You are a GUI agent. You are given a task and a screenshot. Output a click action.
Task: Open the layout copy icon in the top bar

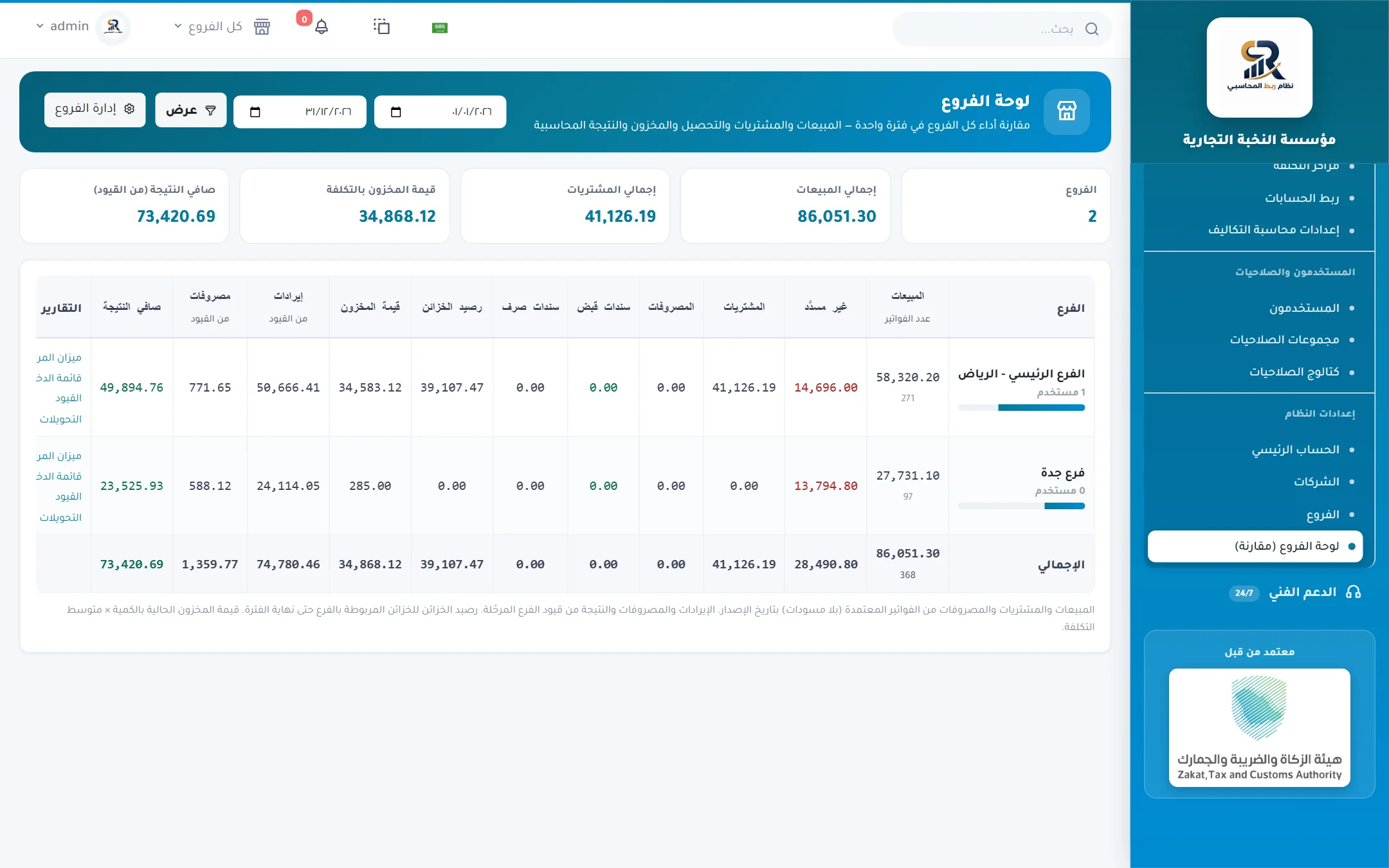pyautogui.click(x=381, y=26)
